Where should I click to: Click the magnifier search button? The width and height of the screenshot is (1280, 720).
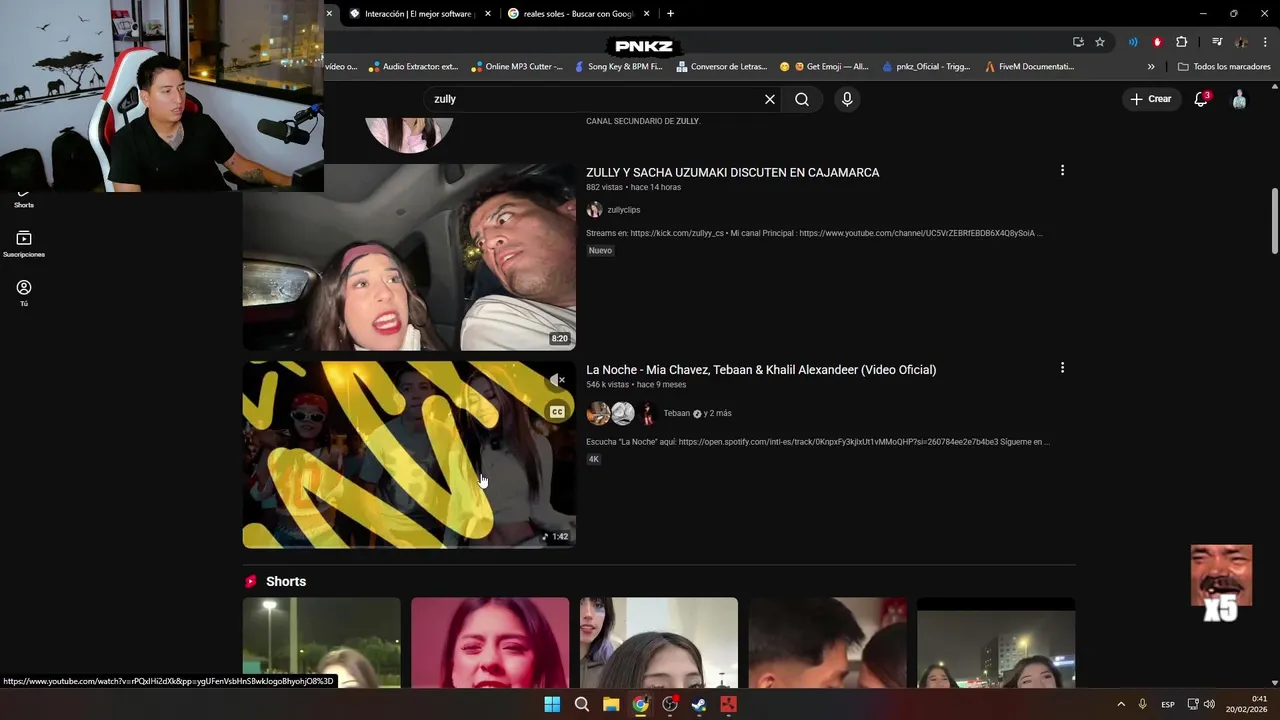tap(802, 99)
